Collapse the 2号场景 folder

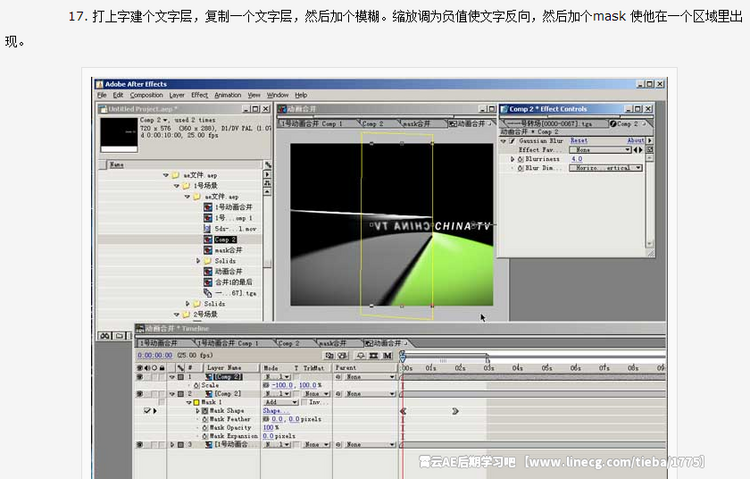176,314
